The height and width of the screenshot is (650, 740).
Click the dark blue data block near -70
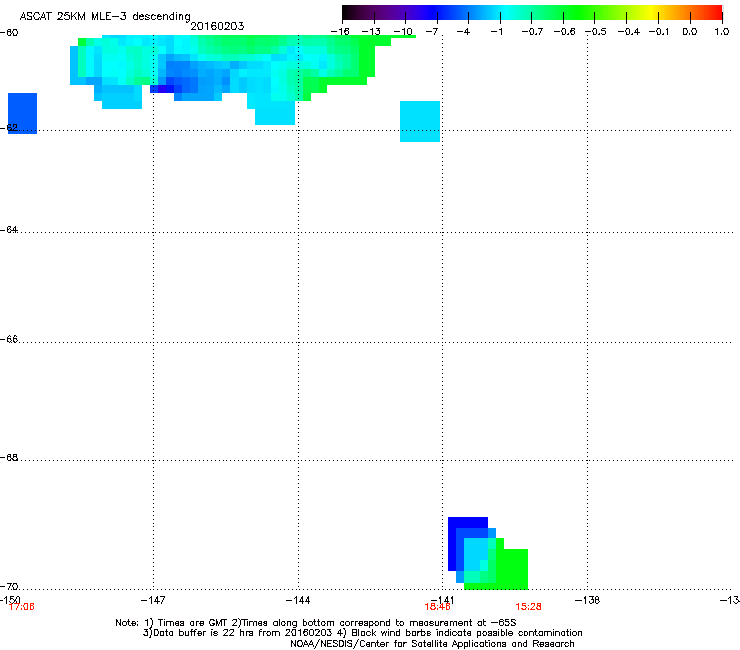467,522
